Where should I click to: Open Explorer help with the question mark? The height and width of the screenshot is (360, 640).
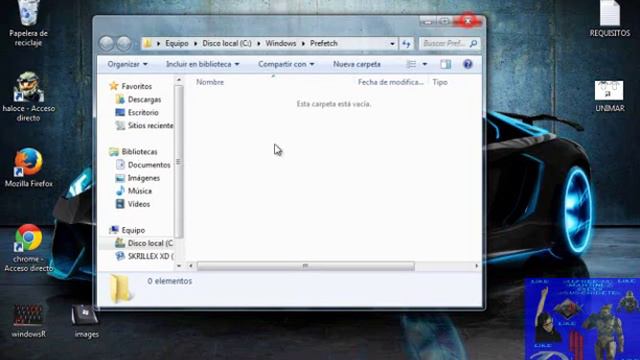coord(468,64)
